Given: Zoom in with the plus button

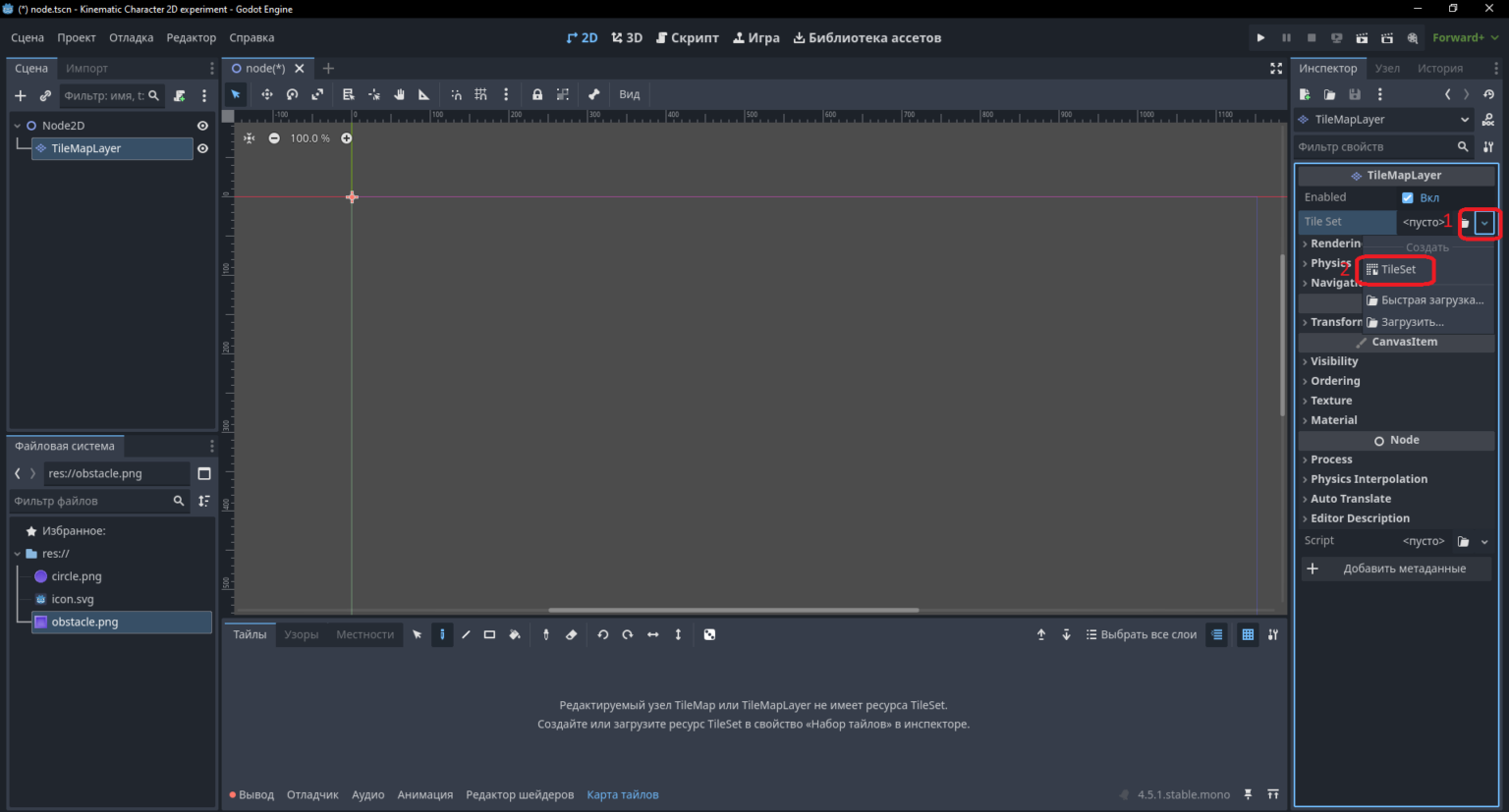Looking at the screenshot, I should coord(346,138).
